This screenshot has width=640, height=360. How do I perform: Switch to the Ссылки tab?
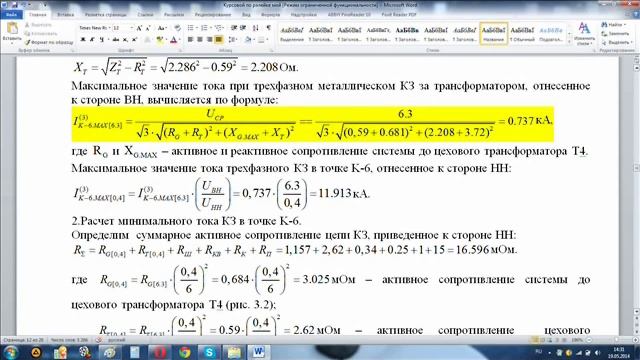pyautogui.click(x=145, y=15)
